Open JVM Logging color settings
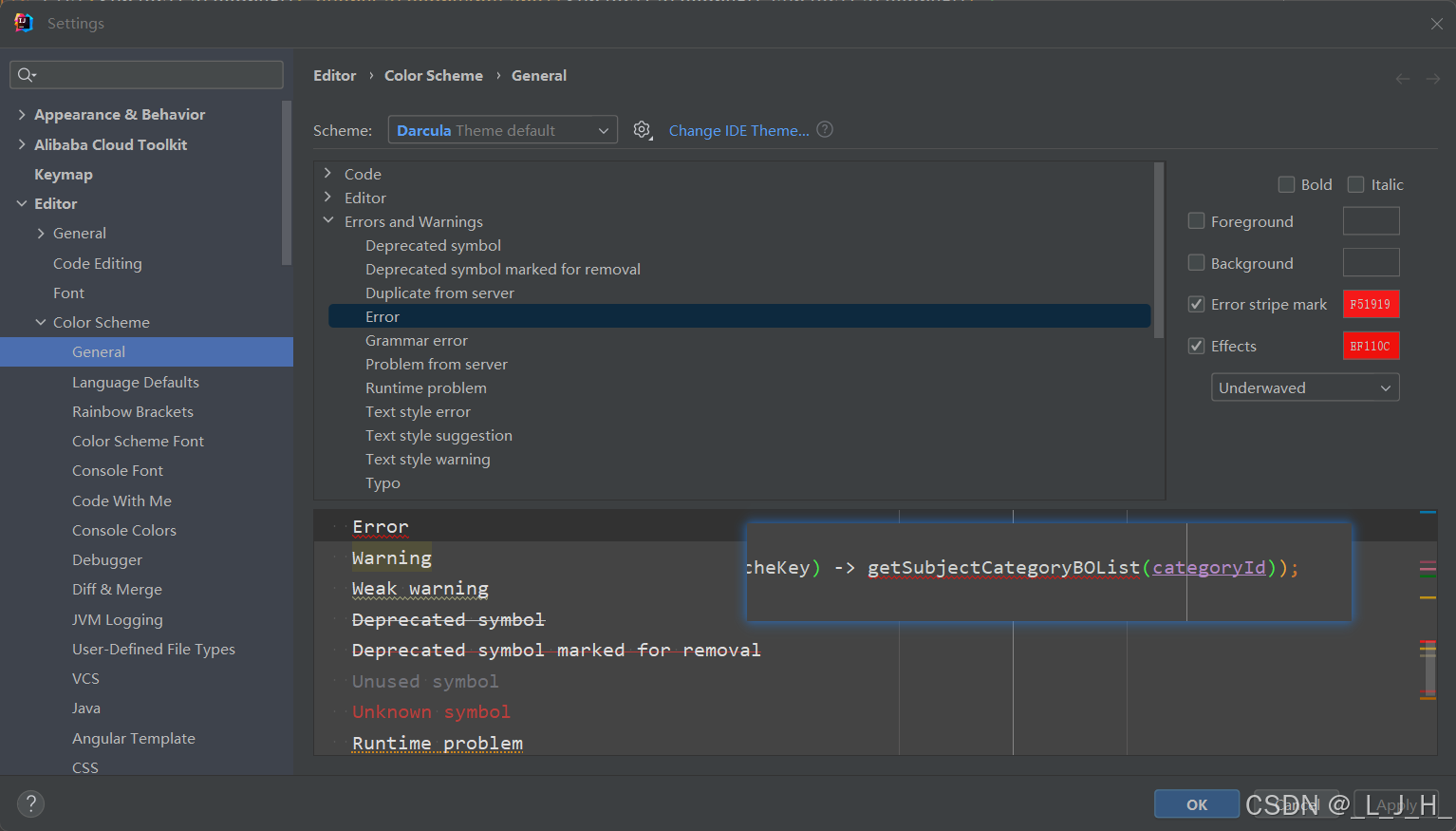Image resolution: width=1456 pixels, height=831 pixels. tap(118, 619)
